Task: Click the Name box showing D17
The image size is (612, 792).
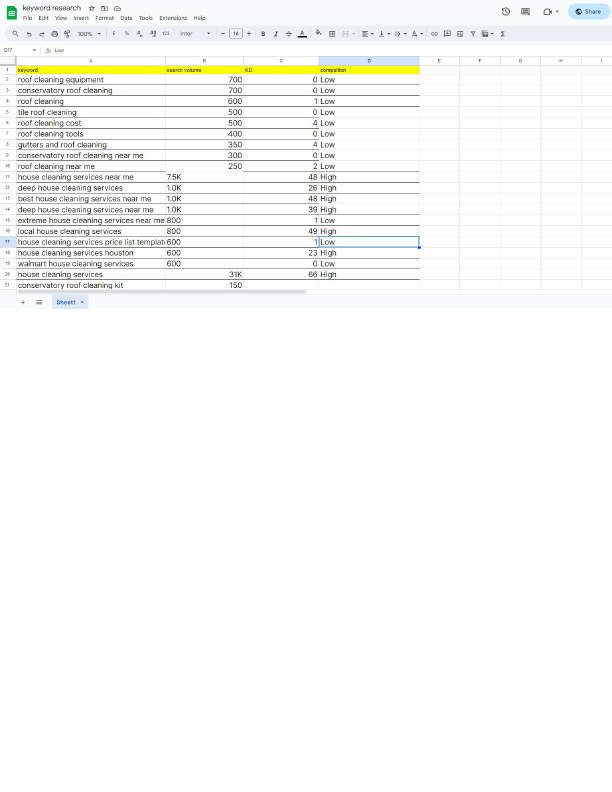Action: coord(19,50)
